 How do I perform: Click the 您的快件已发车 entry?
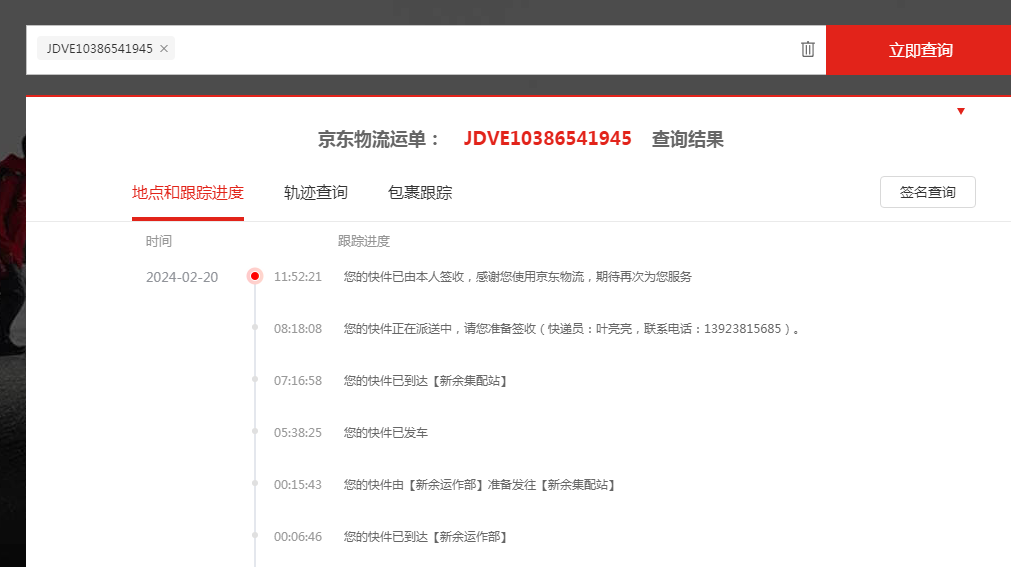tap(386, 433)
